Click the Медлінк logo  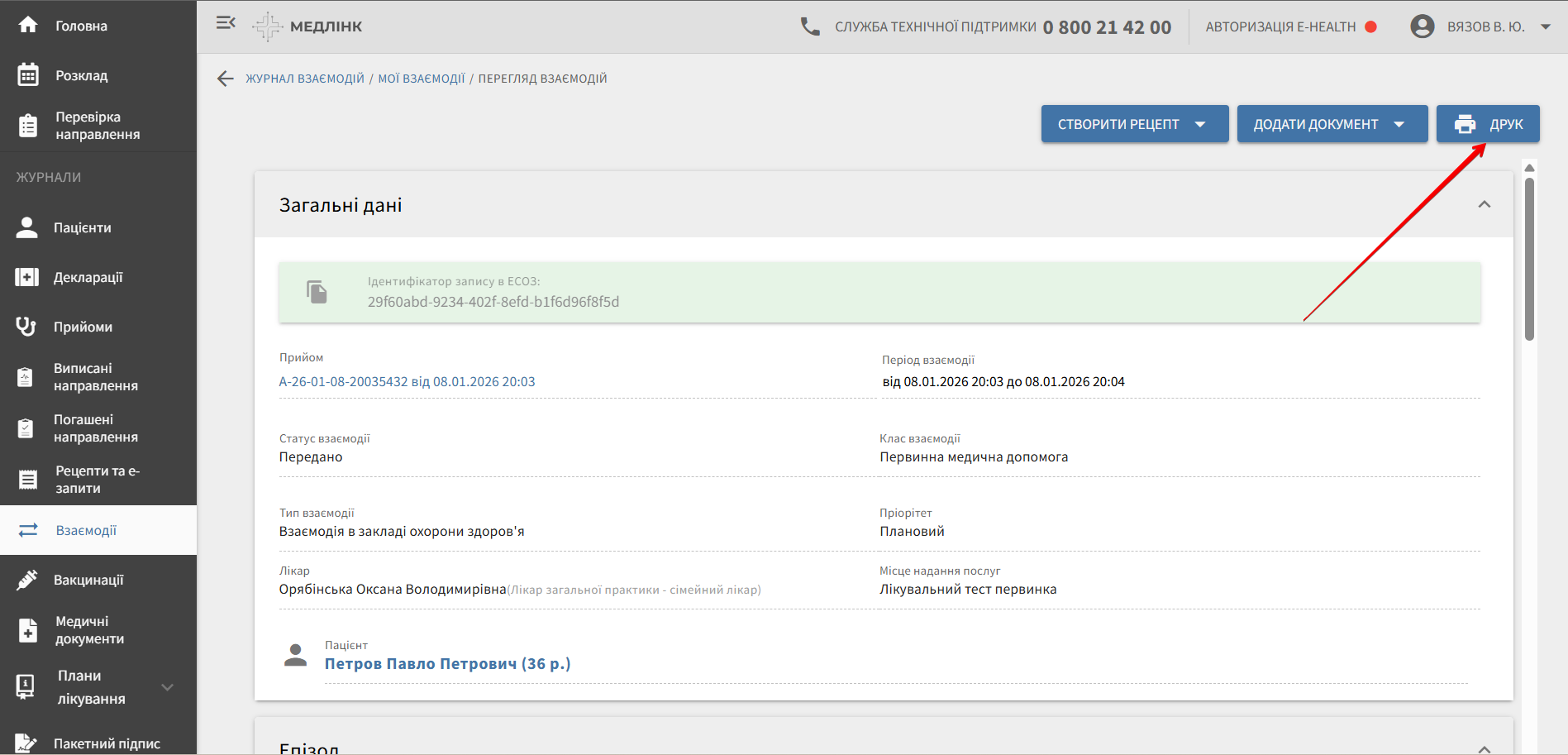(x=308, y=26)
